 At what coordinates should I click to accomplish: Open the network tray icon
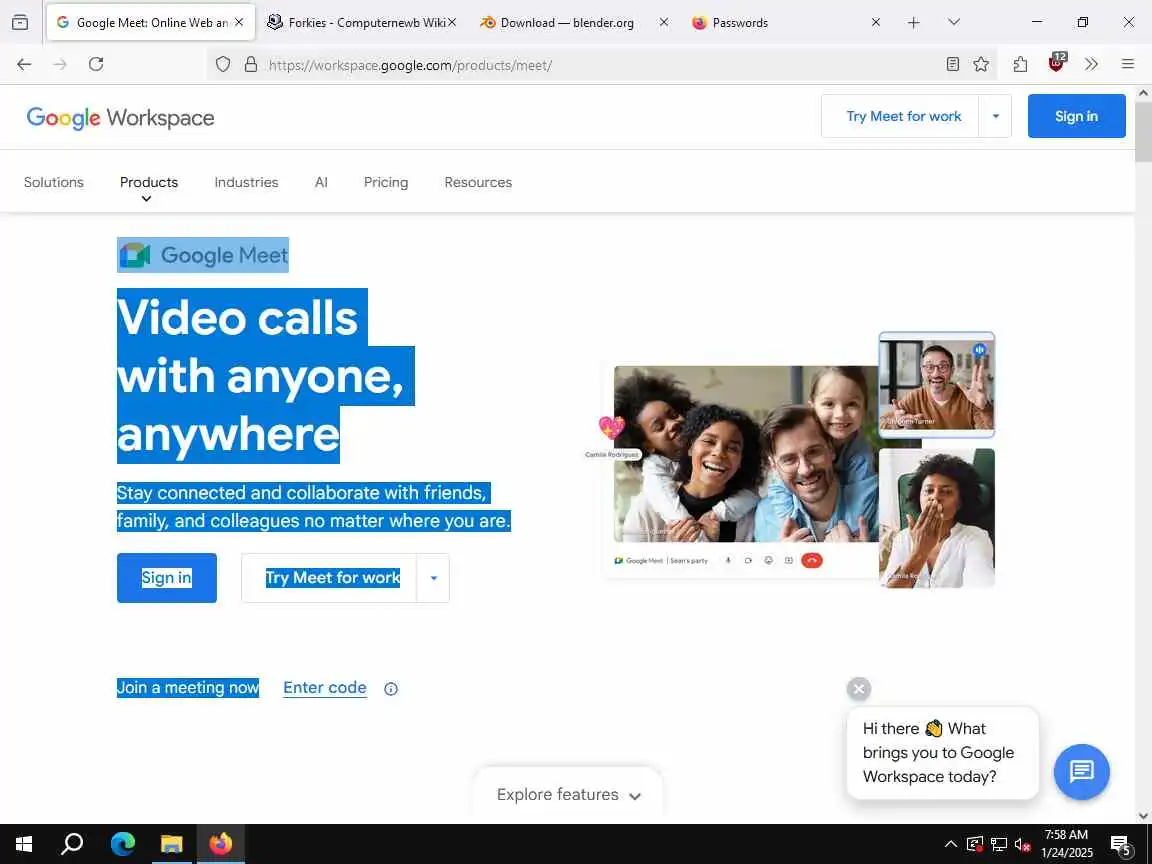(x=998, y=844)
